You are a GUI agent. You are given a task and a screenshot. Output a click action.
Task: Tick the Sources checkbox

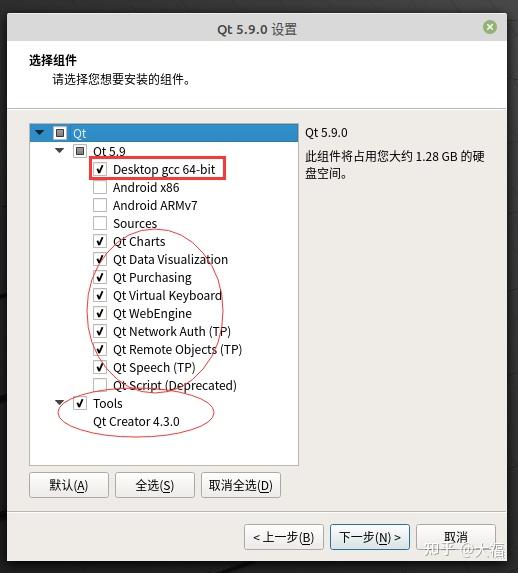click(100, 223)
